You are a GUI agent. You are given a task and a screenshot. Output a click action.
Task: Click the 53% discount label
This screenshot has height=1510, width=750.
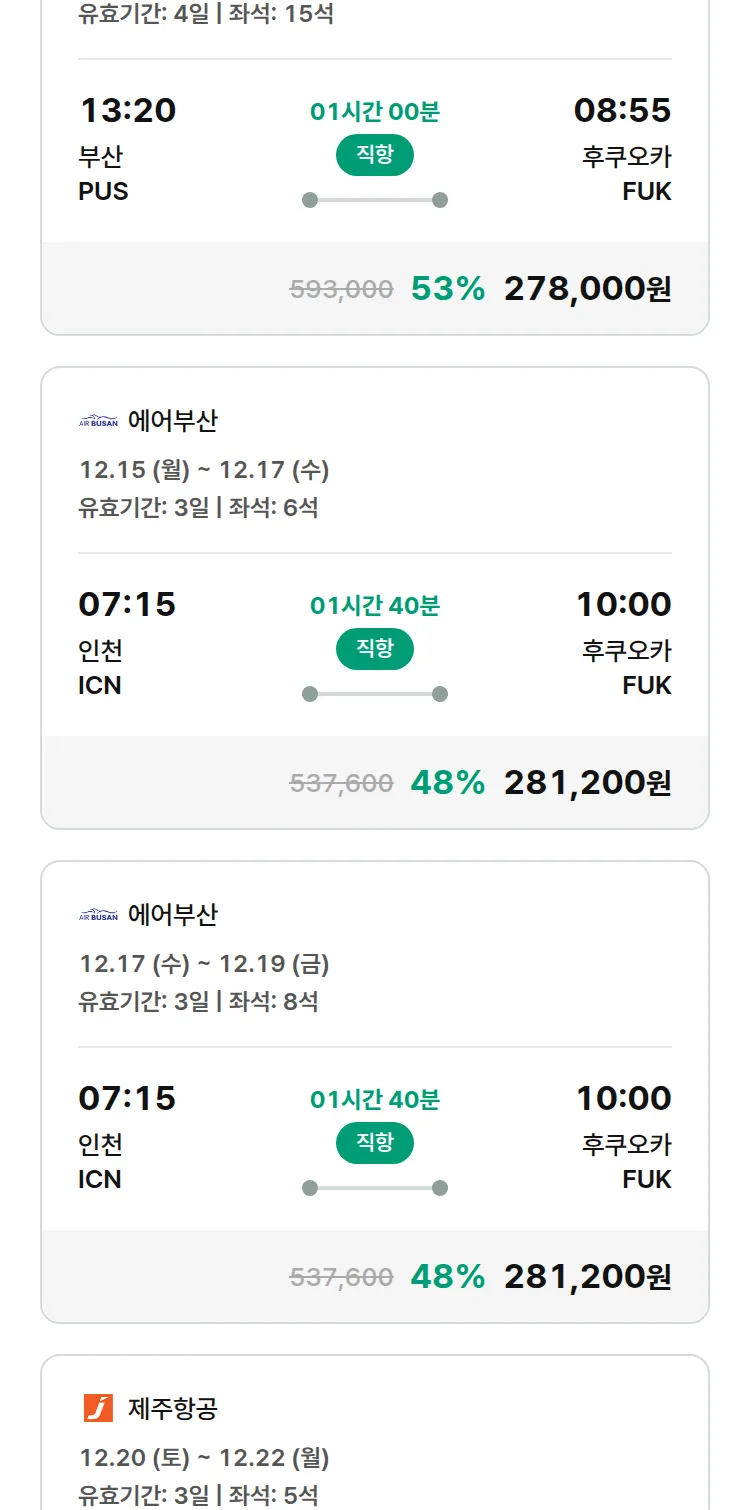point(447,289)
